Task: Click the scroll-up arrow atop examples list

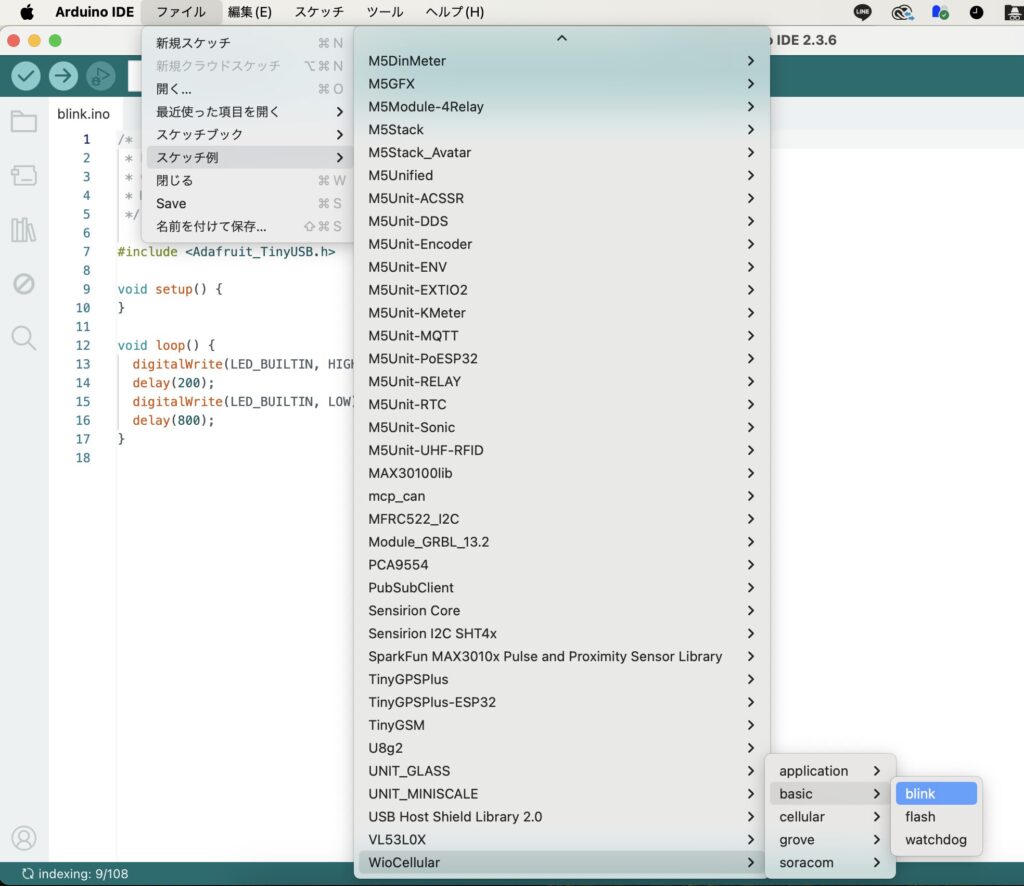Action: 562,39
